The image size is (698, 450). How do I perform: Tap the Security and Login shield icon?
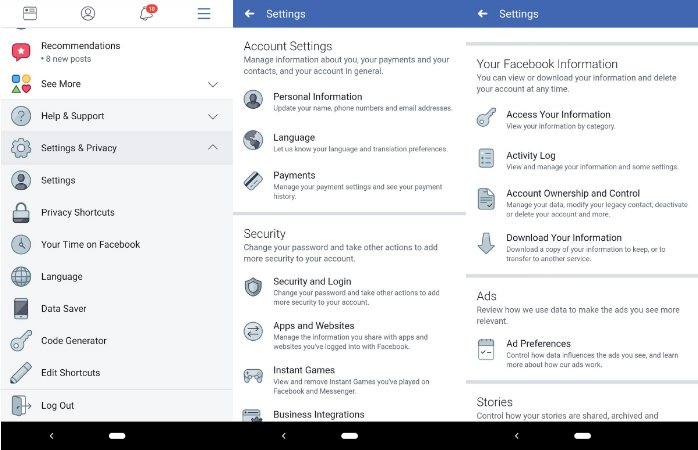point(253,287)
